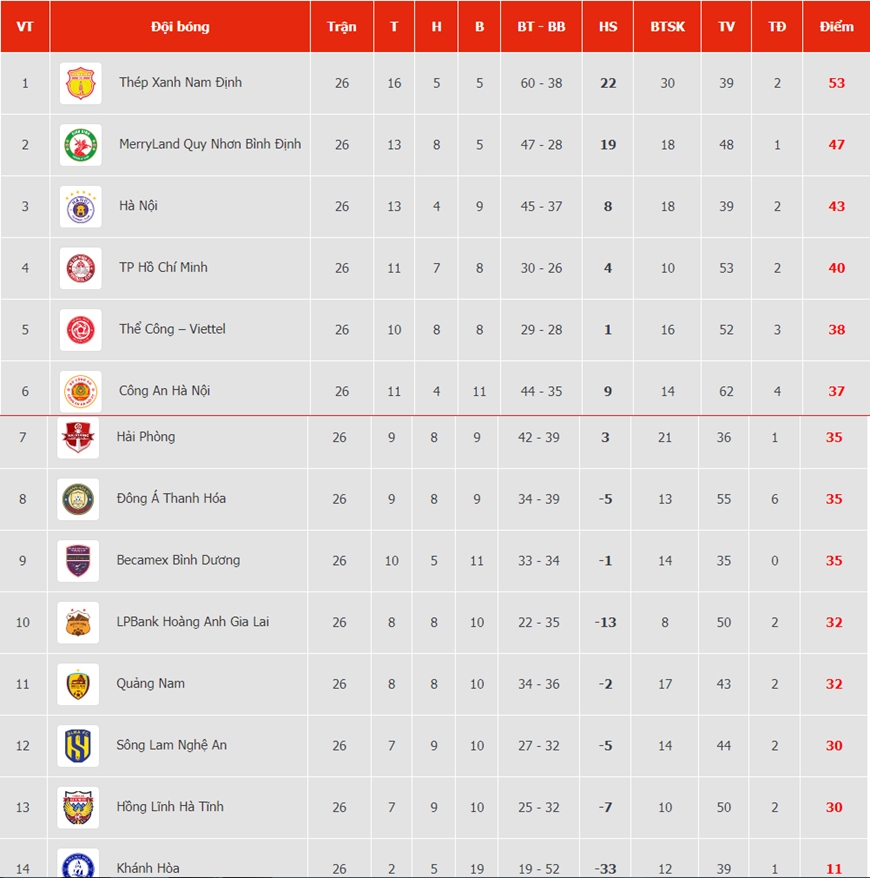Click the Thép Xanh Nam Định club logo

(x=81, y=83)
